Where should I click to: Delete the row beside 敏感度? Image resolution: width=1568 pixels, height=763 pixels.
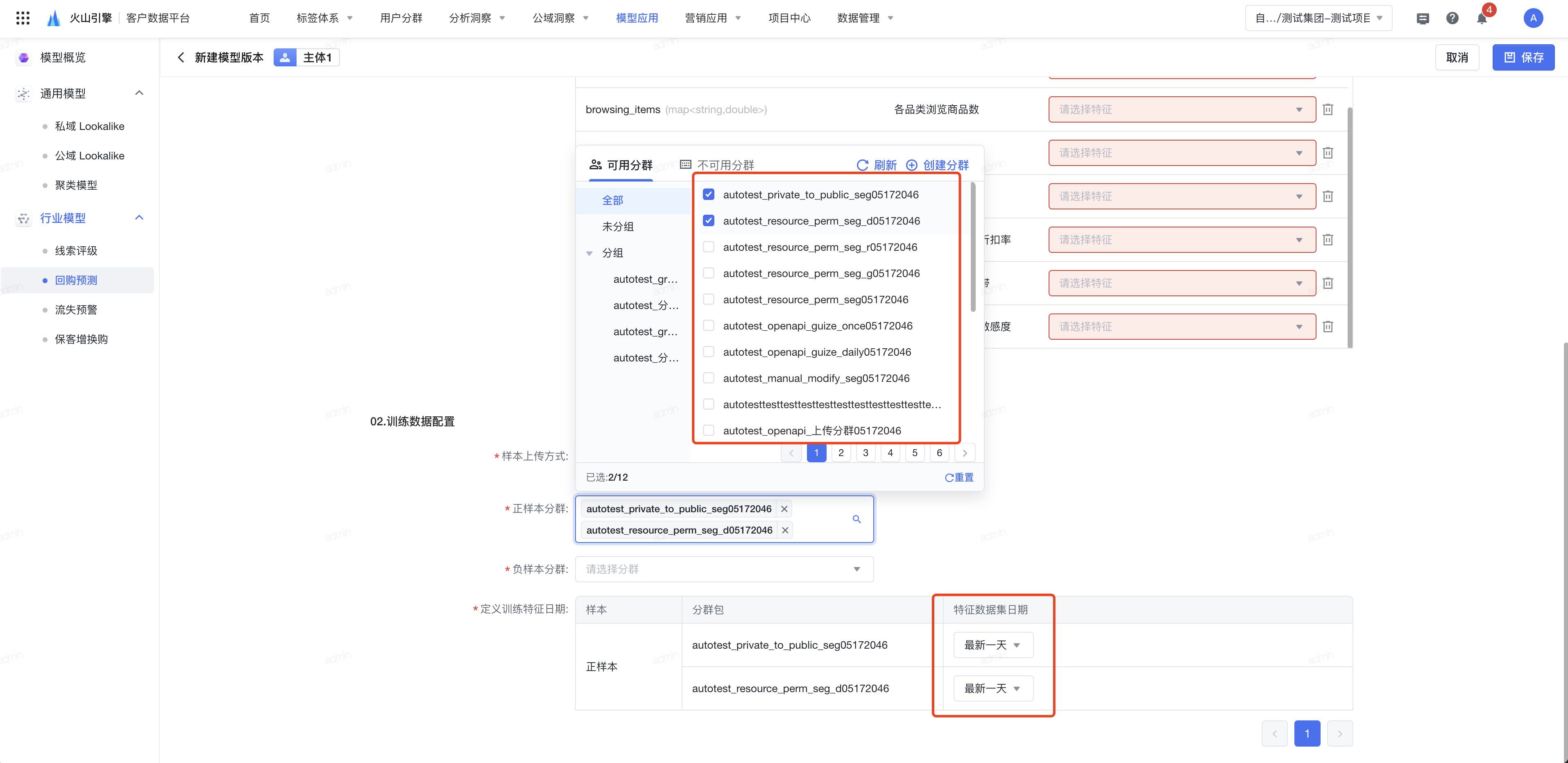click(1328, 327)
